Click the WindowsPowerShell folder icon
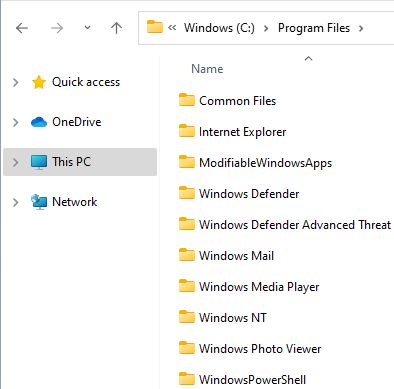This screenshot has height=389, width=394. [187, 379]
